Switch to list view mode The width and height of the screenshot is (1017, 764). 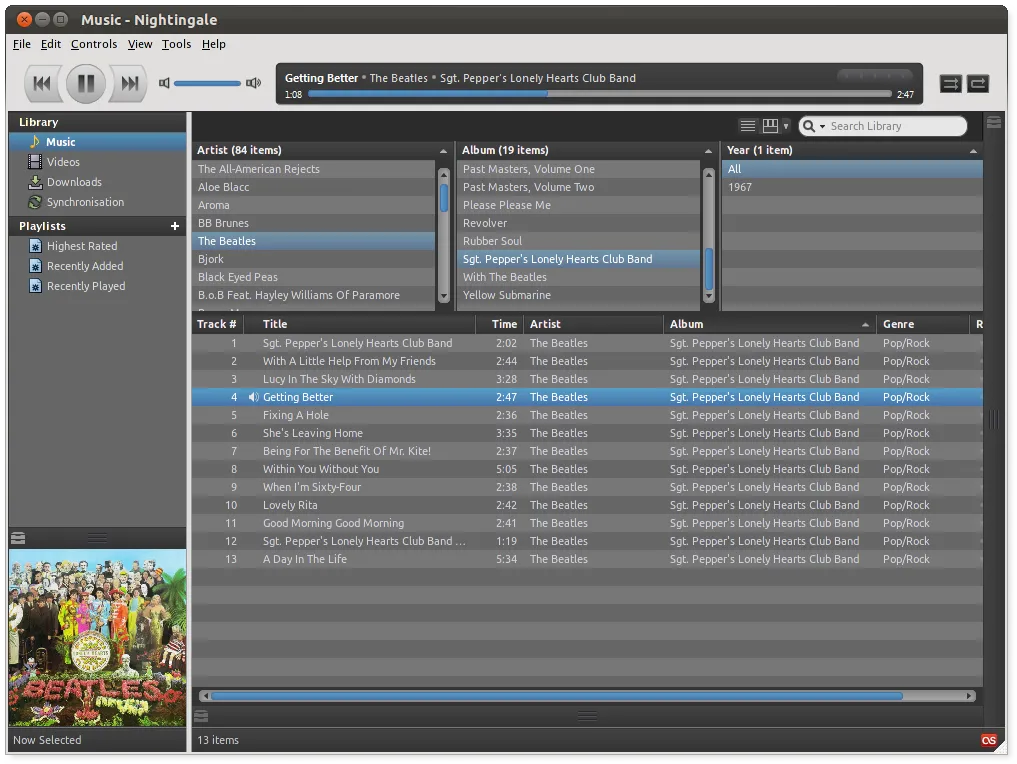pyautogui.click(x=748, y=124)
